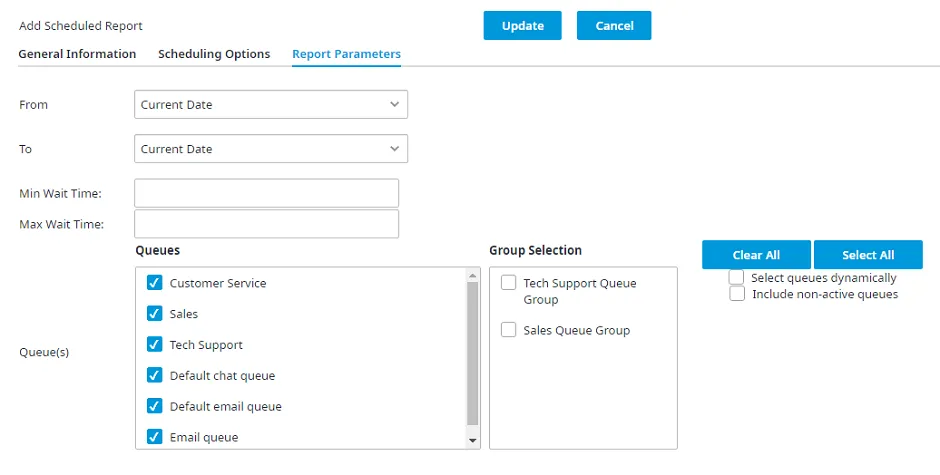Click the Queue(s) field label

coord(44,352)
